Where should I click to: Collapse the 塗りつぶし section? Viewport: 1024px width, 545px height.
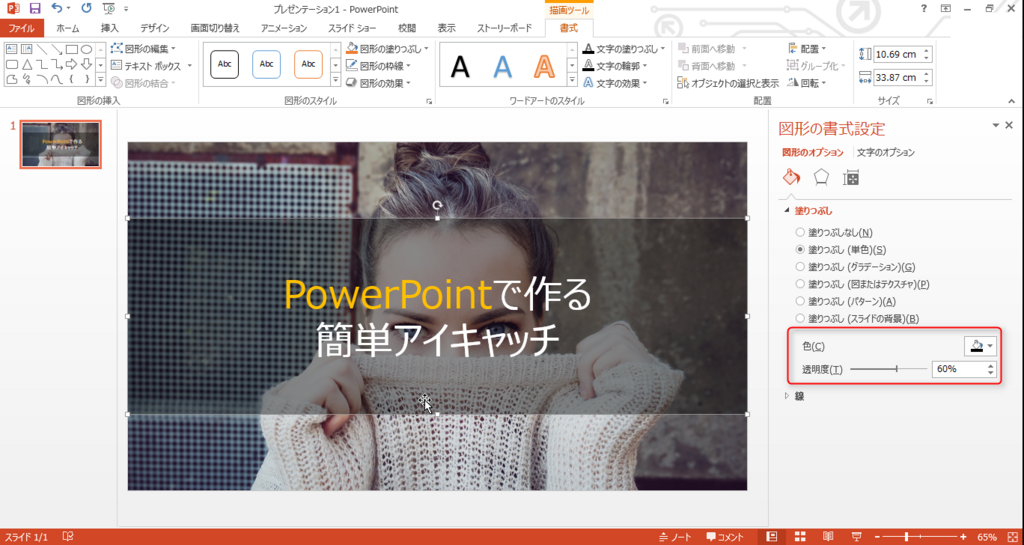tap(786, 211)
